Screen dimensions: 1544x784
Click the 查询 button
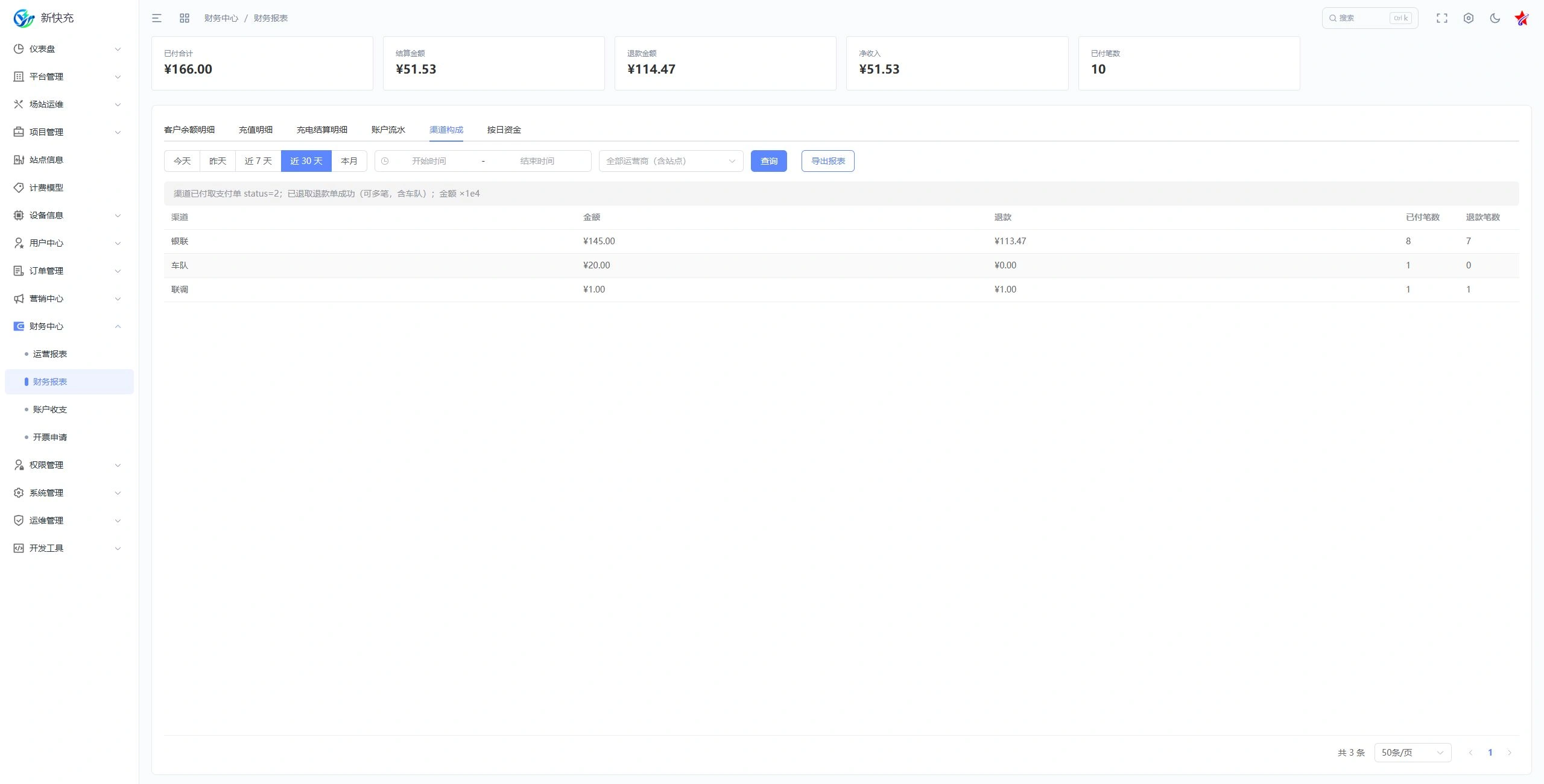coord(769,161)
